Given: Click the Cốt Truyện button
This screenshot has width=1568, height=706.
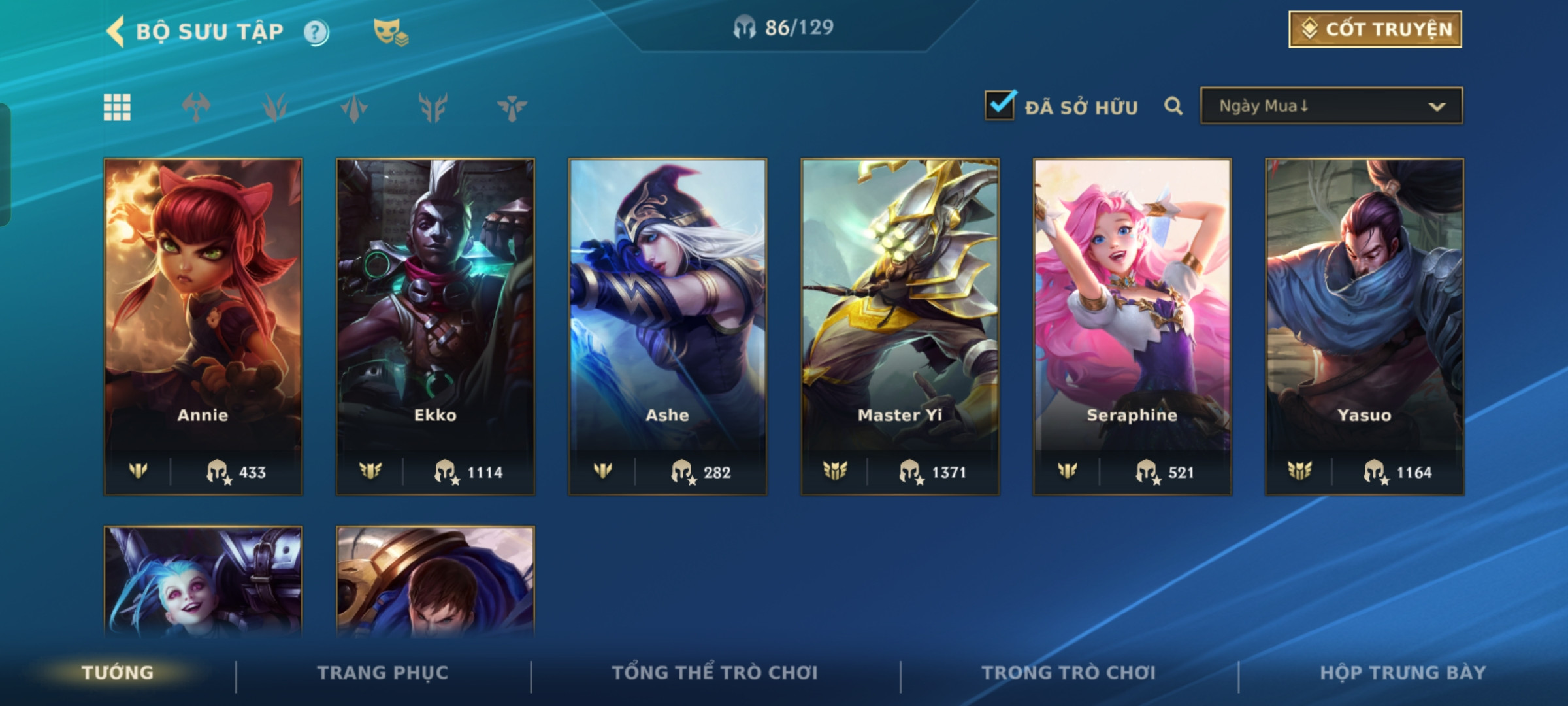Looking at the screenshot, I should pyautogui.click(x=1375, y=29).
